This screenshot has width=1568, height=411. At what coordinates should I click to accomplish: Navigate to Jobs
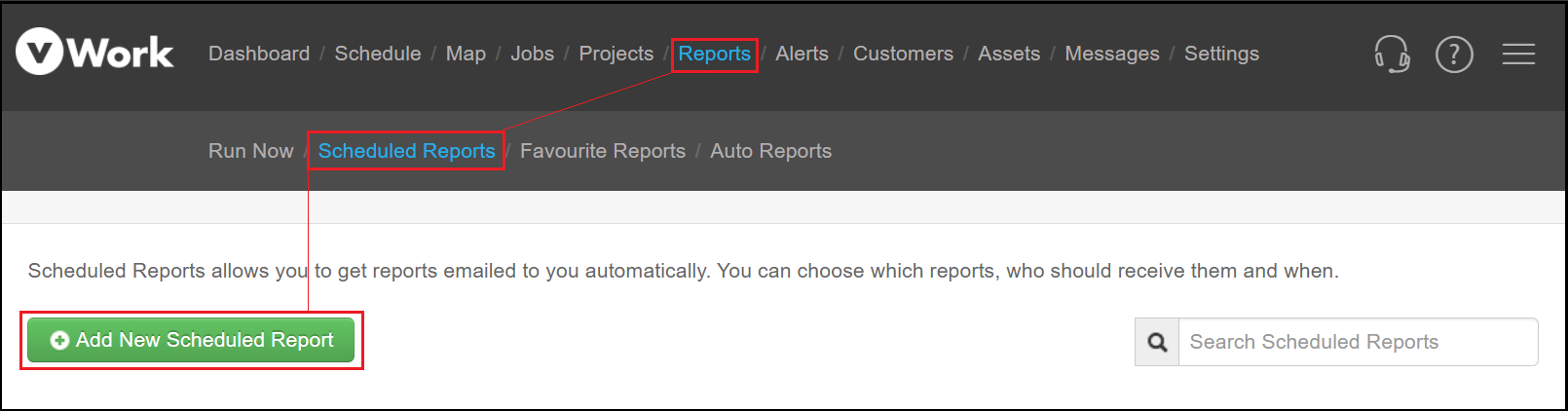(x=532, y=54)
